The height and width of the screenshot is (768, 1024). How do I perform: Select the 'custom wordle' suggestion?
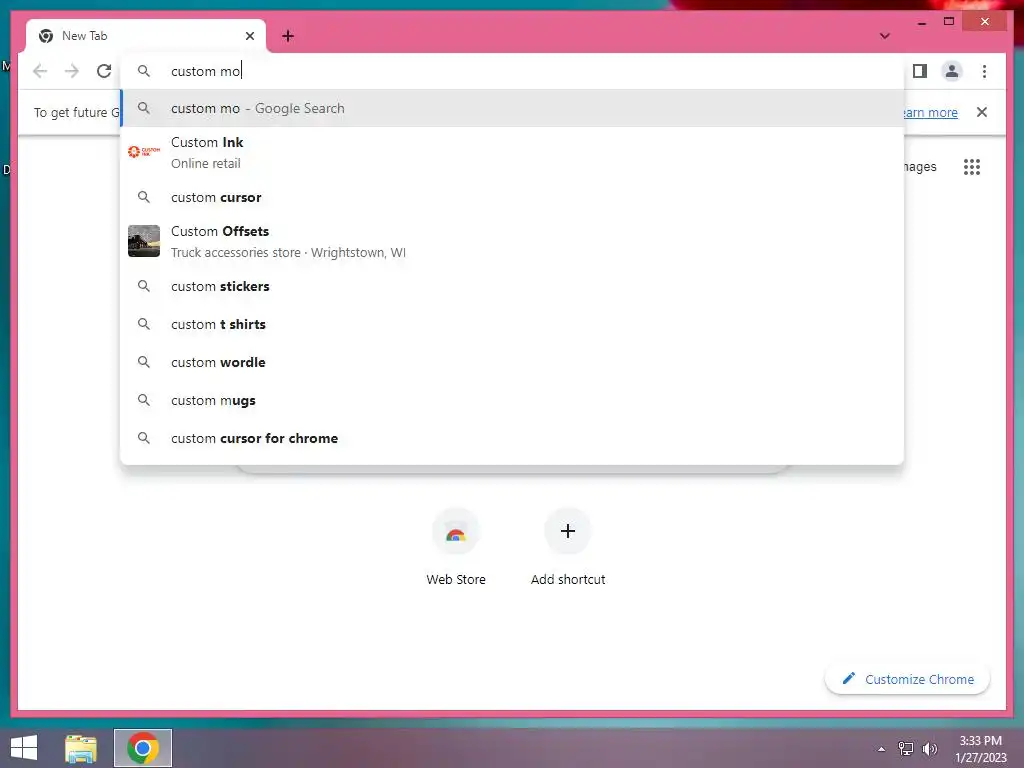512,362
